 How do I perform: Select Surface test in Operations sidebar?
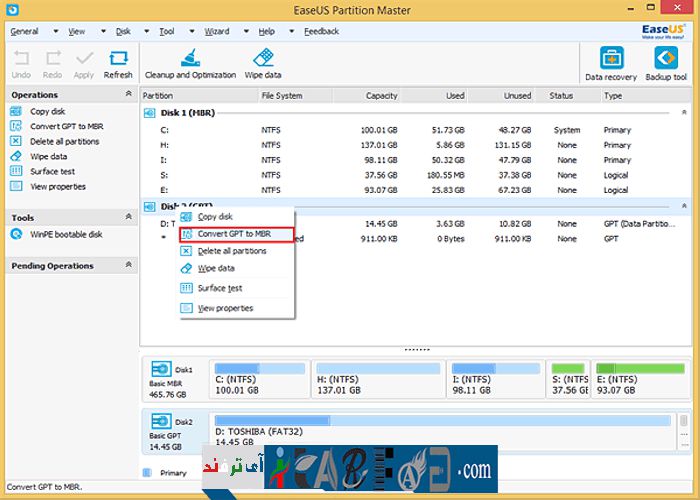(52, 171)
